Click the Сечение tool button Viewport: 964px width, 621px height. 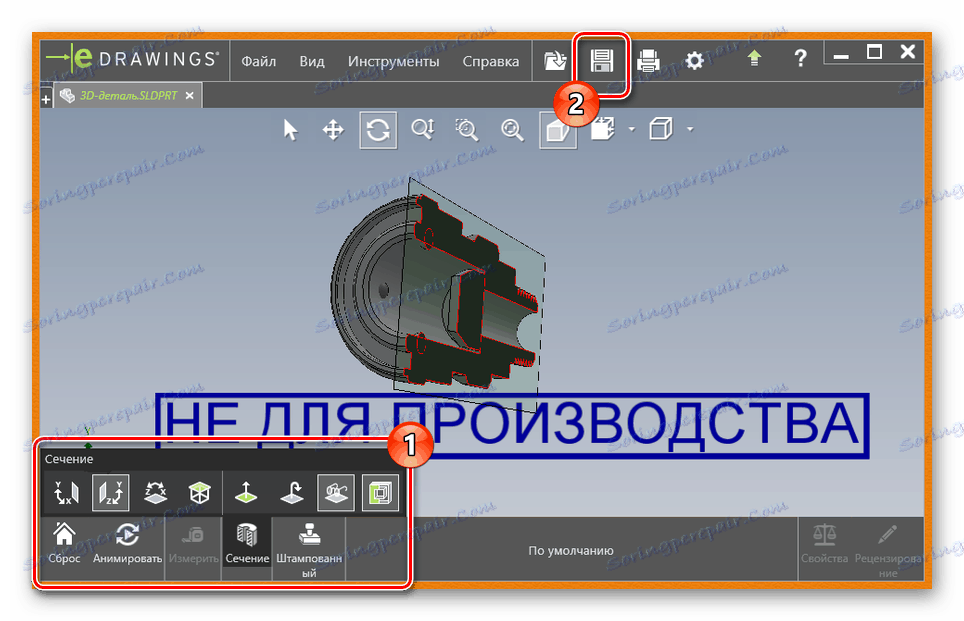tap(247, 544)
